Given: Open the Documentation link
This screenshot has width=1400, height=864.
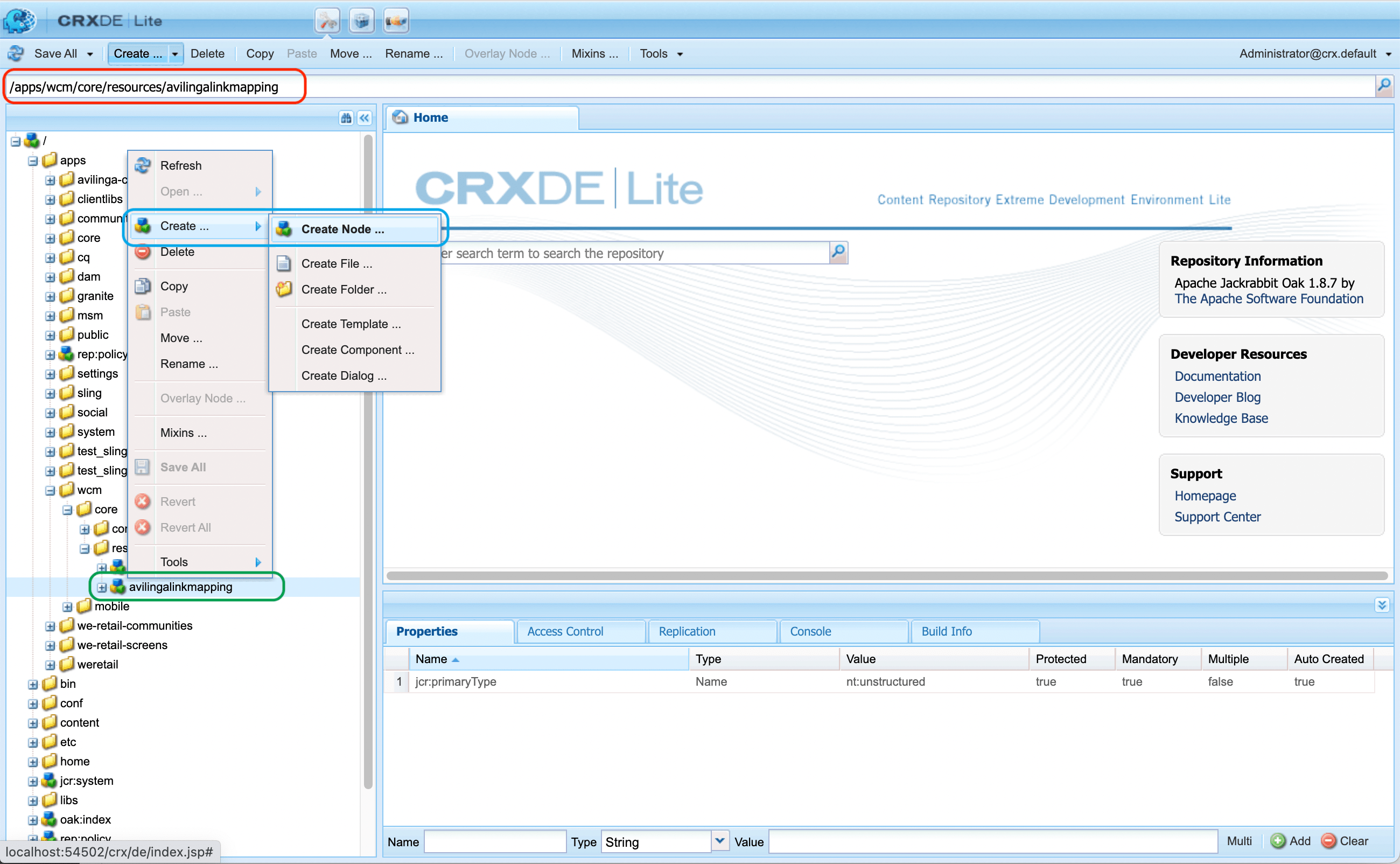Looking at the screenshot, I should 1216,376.
